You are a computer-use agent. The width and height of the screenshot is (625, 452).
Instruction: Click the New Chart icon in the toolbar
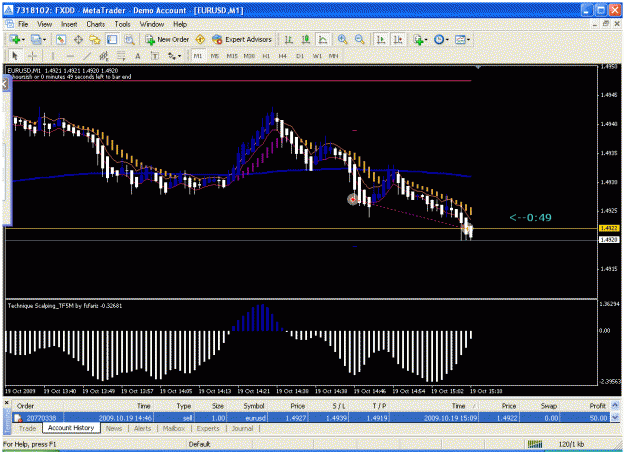pyautogui.click(x=15, y=39)
